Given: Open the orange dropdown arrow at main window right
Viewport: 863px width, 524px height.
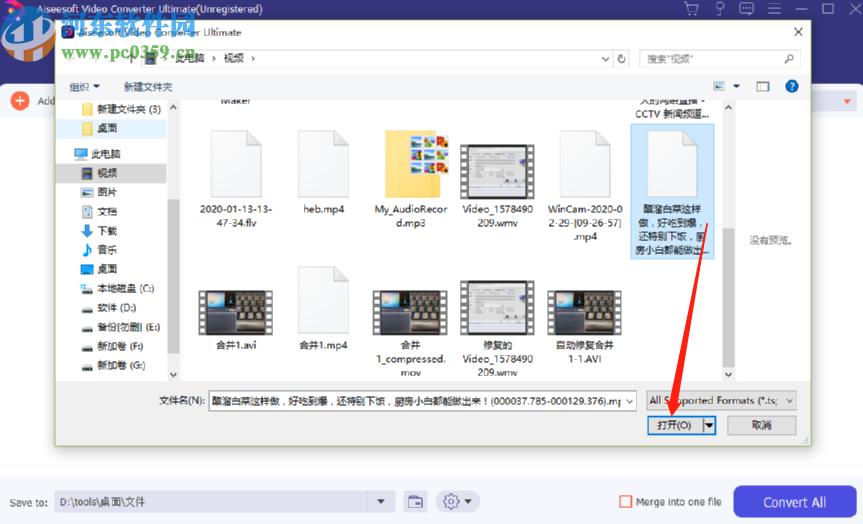Looking at the screenshot, I should tap(847, 101).
